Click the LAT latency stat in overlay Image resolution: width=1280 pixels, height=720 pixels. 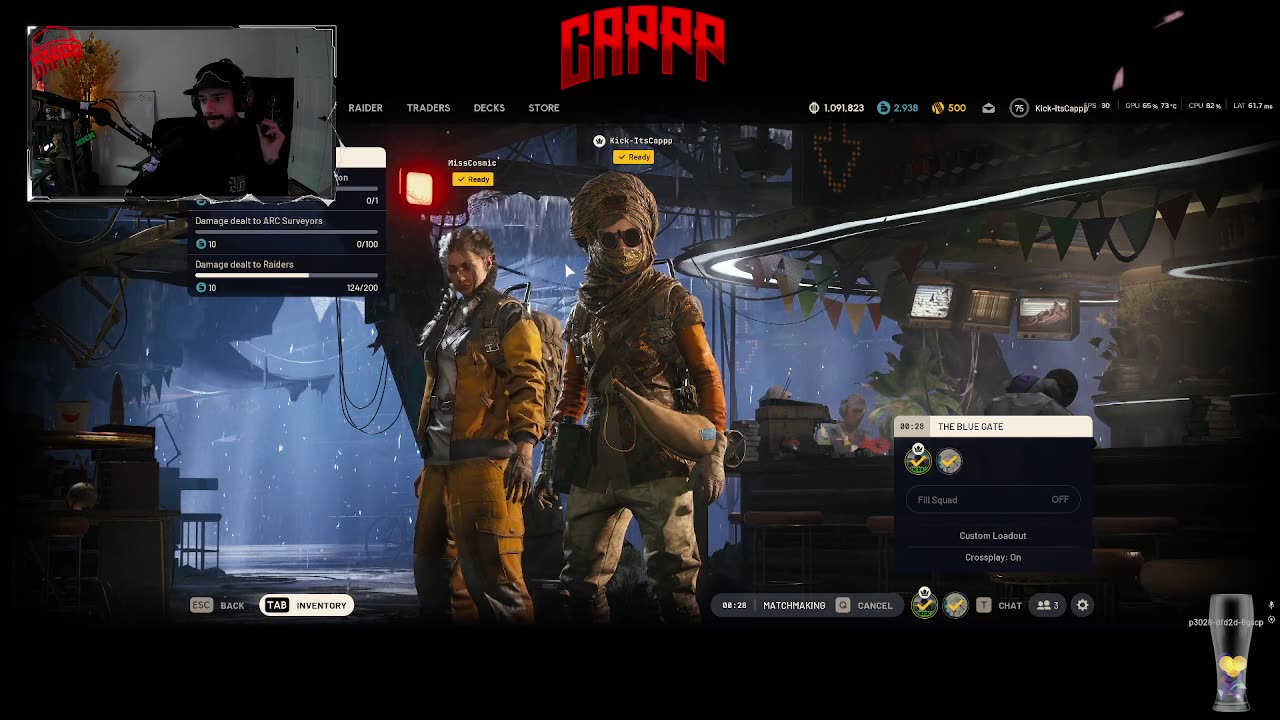coord(1253,105)
